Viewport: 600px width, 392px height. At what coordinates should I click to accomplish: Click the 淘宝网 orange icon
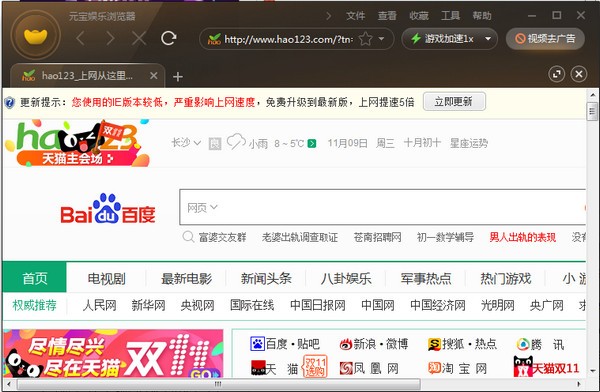click(434, 368)
